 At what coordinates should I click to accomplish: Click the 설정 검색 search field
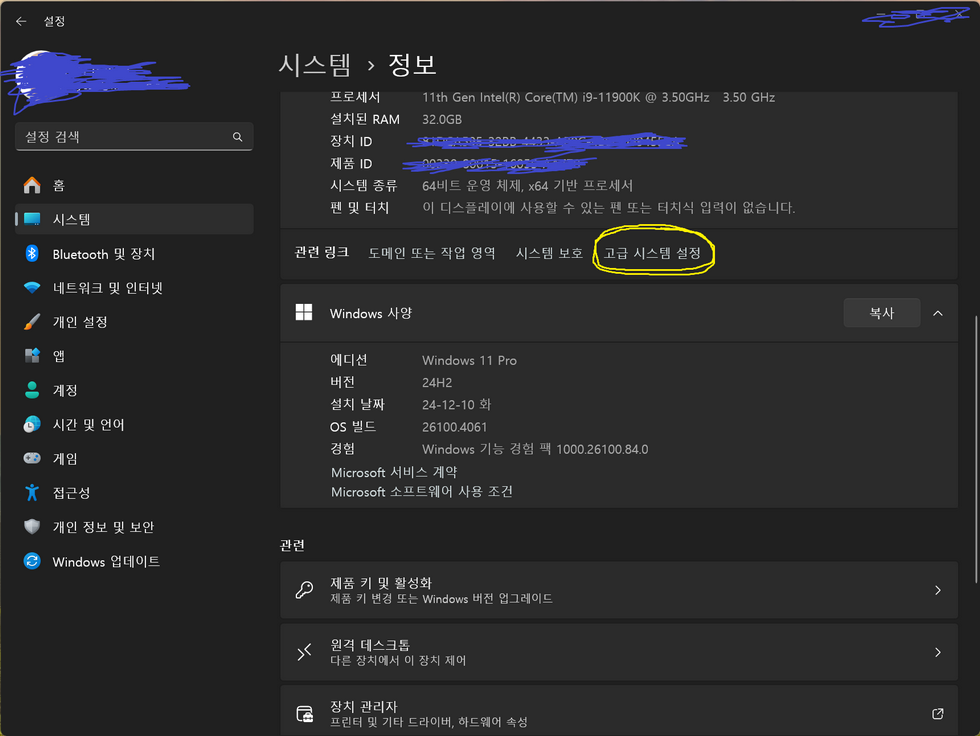(134, 137)
